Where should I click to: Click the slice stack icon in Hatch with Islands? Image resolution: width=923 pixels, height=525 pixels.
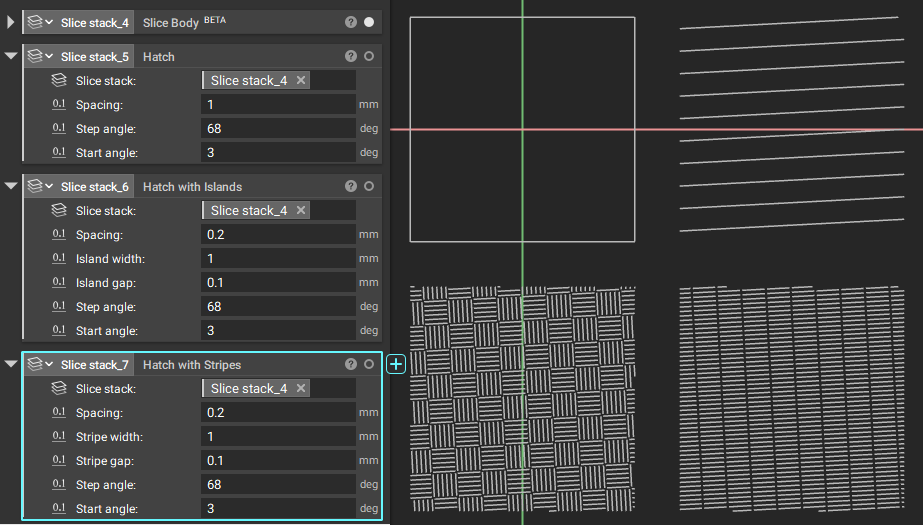tap(59, 210)
